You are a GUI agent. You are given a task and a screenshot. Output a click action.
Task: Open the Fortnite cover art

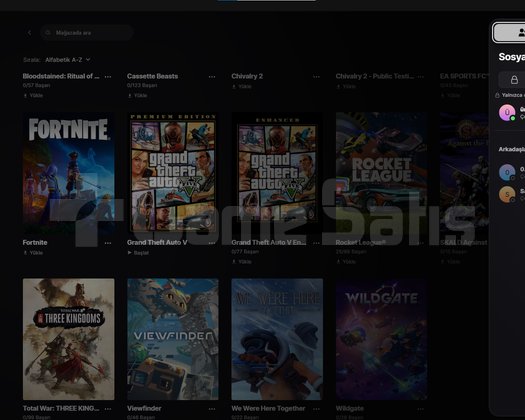point(69,173)
